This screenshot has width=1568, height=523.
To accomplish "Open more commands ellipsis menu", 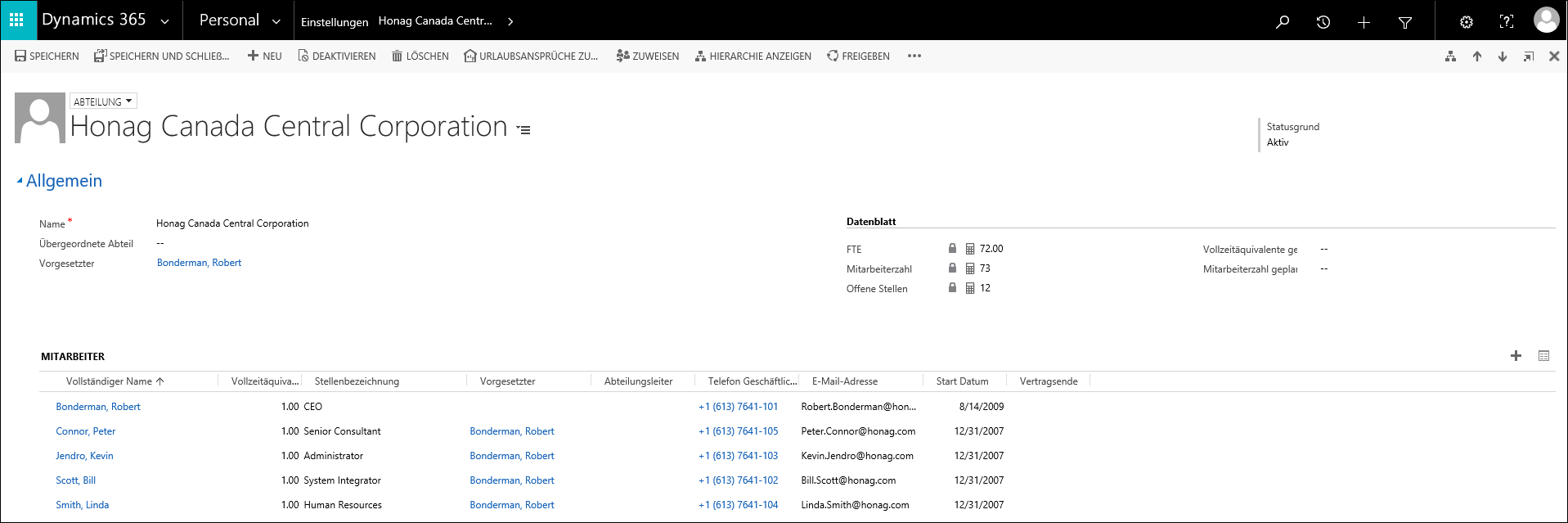I will click(x=914, y=56).
